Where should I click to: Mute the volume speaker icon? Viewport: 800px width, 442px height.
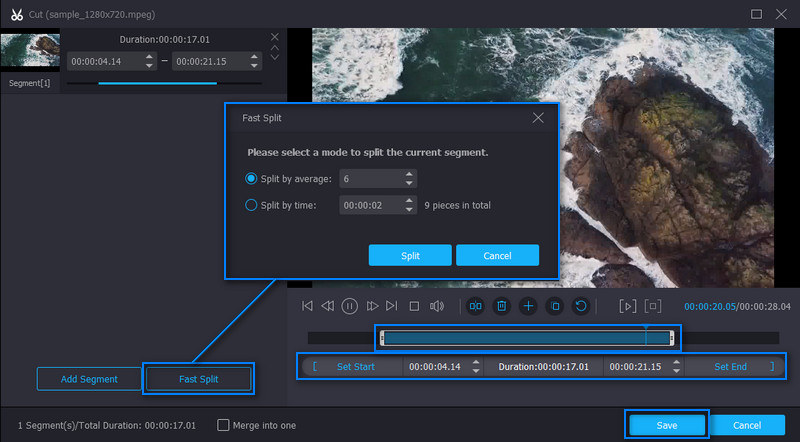click(436, 306)
